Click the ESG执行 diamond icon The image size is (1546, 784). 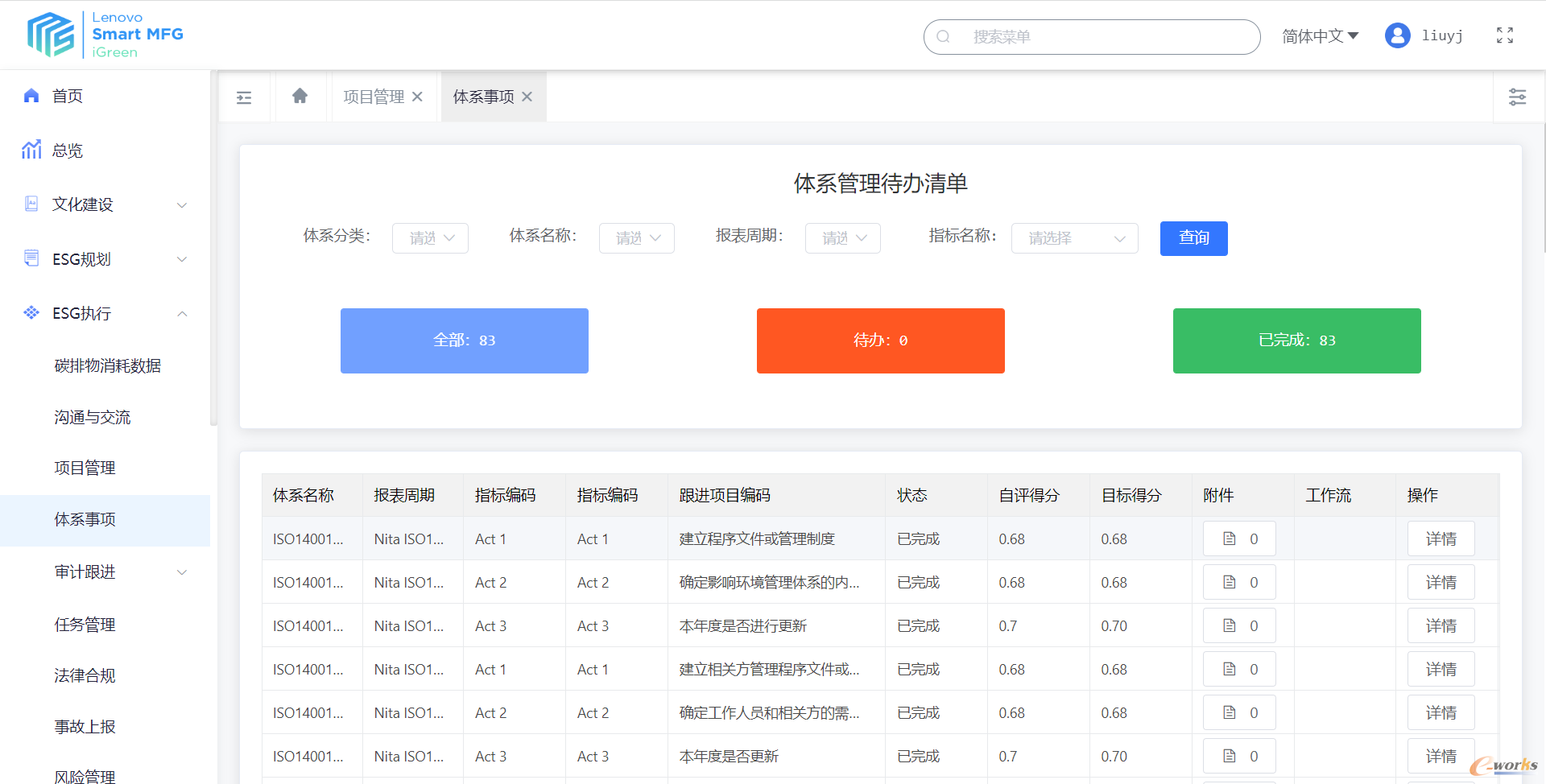(31, 312)
